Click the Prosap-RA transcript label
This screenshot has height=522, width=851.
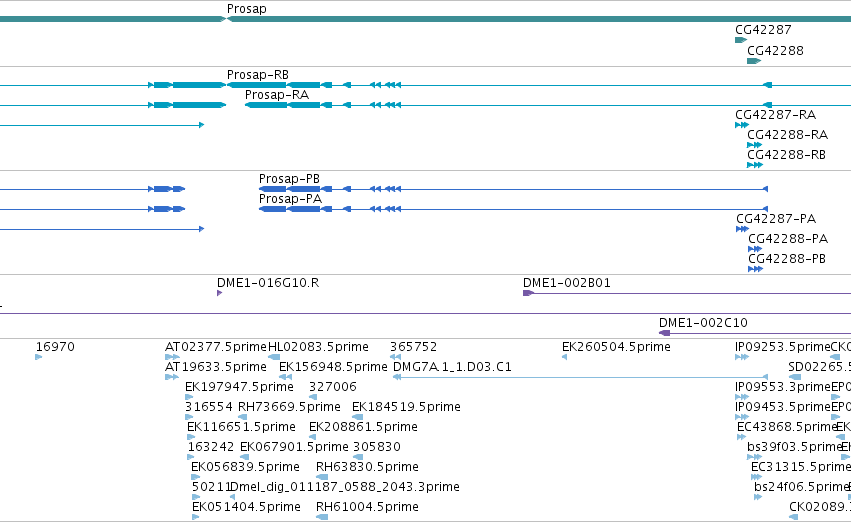277,95
